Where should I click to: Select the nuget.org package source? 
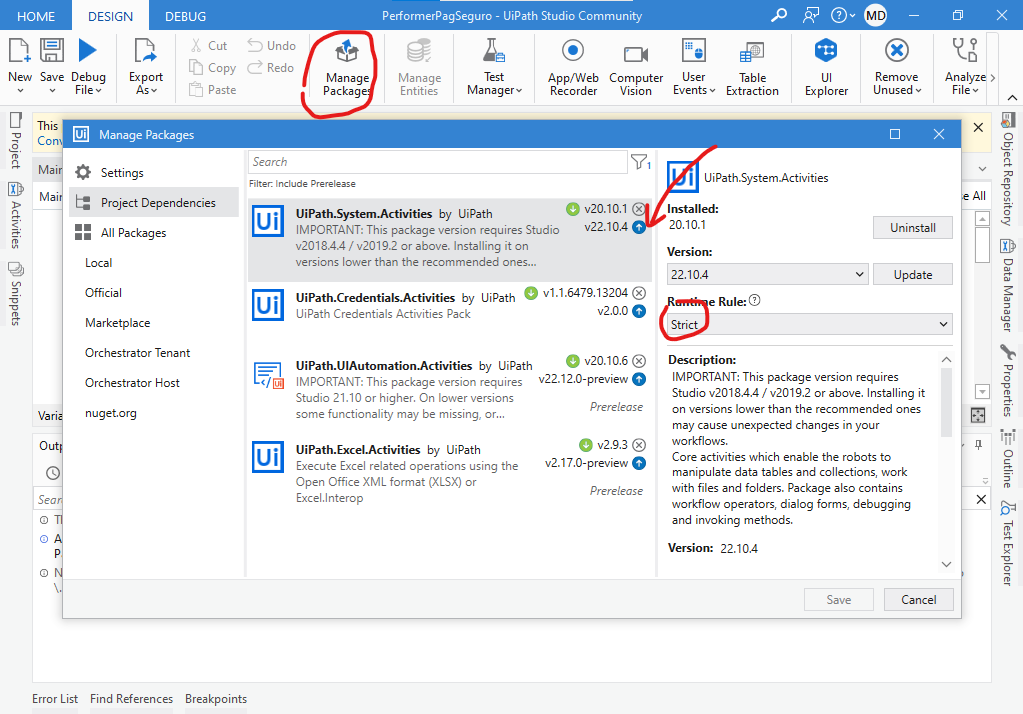pyautogui.click(x=111, y=413)
